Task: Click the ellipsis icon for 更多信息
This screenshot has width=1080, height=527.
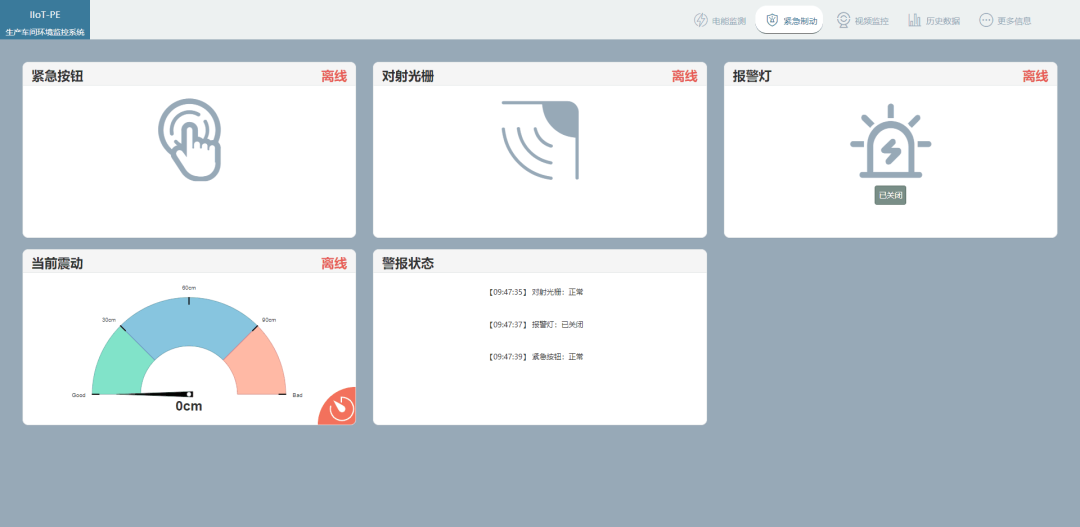Action: tap(986, 20)
